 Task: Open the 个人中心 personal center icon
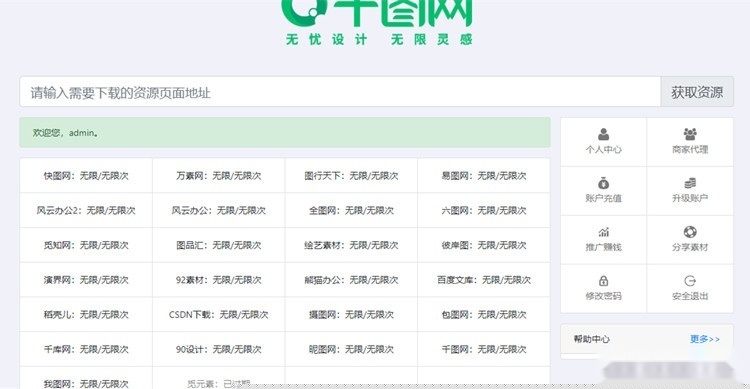603,134
